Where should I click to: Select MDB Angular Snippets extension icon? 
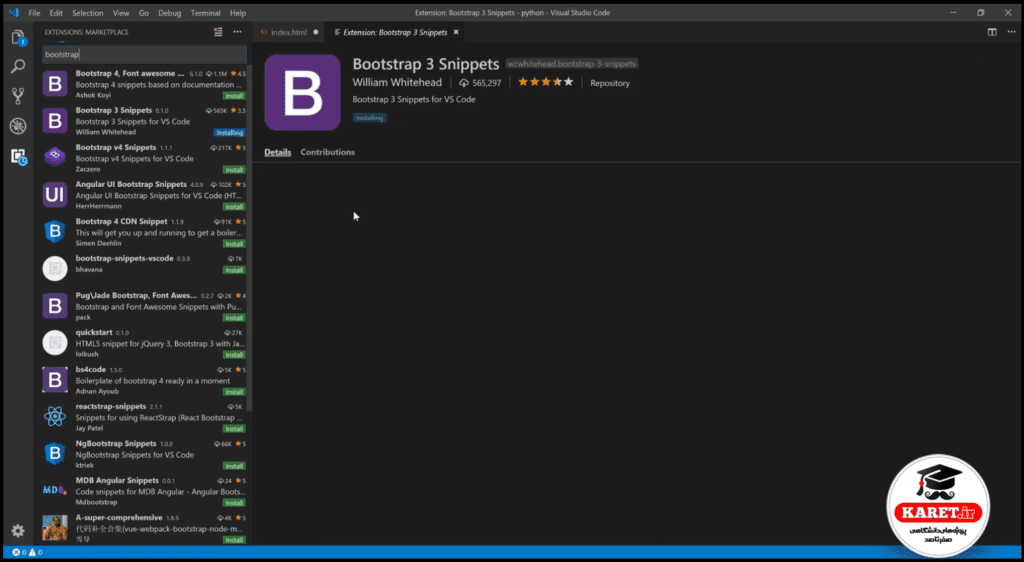[55, 490]
